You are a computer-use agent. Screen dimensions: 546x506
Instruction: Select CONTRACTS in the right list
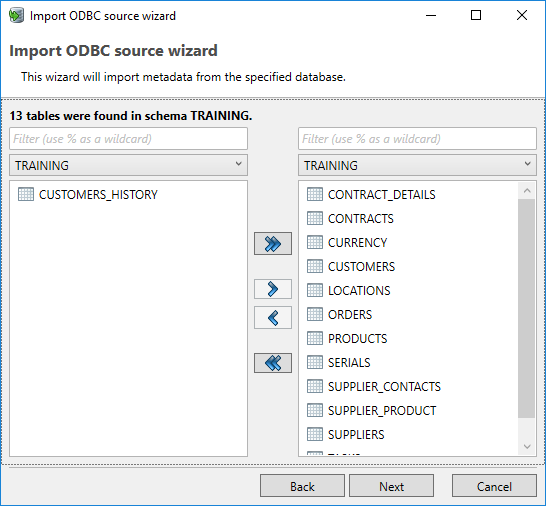360,219
